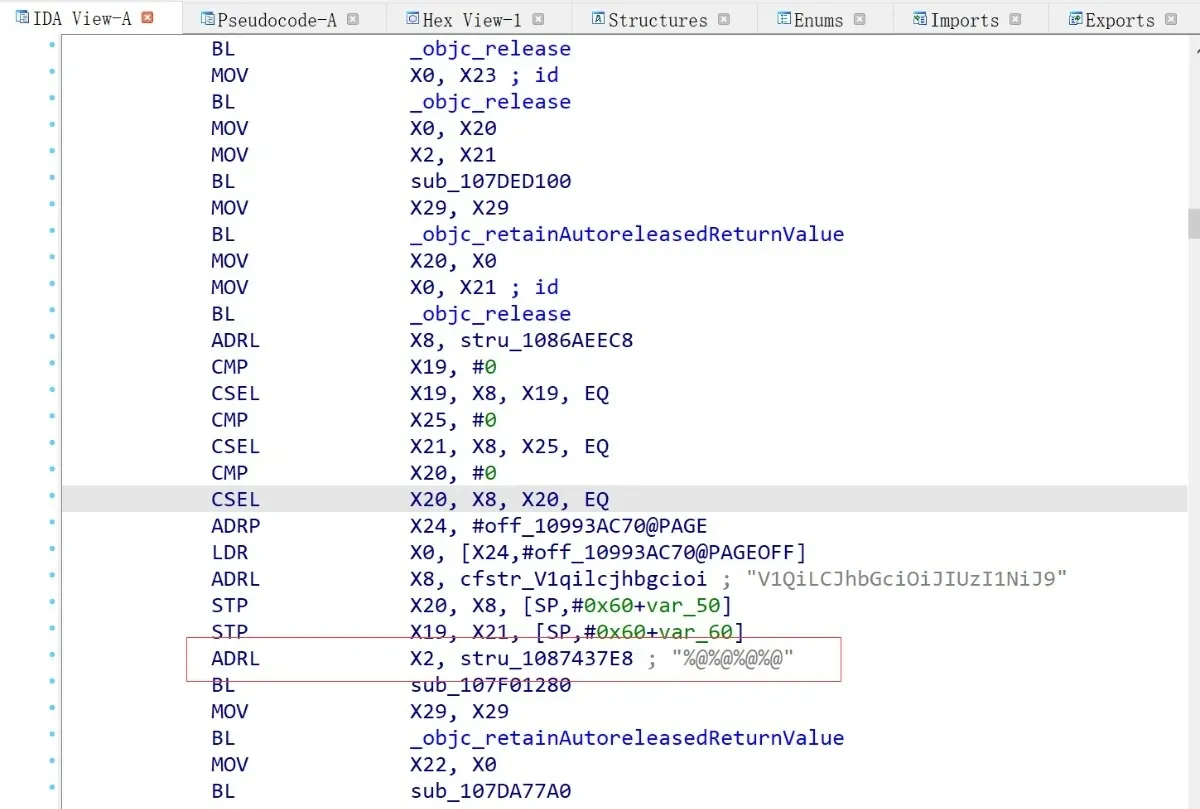
Task: Click the "%@%@%@%@" format string comment
Action: pos(732,658)
